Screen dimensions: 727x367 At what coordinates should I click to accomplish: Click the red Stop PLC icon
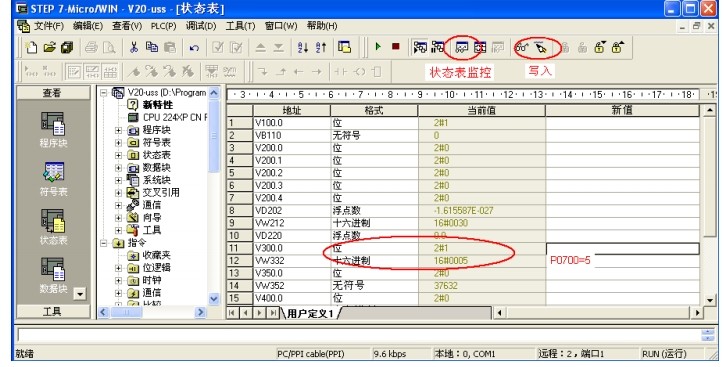tap(395, 47)
